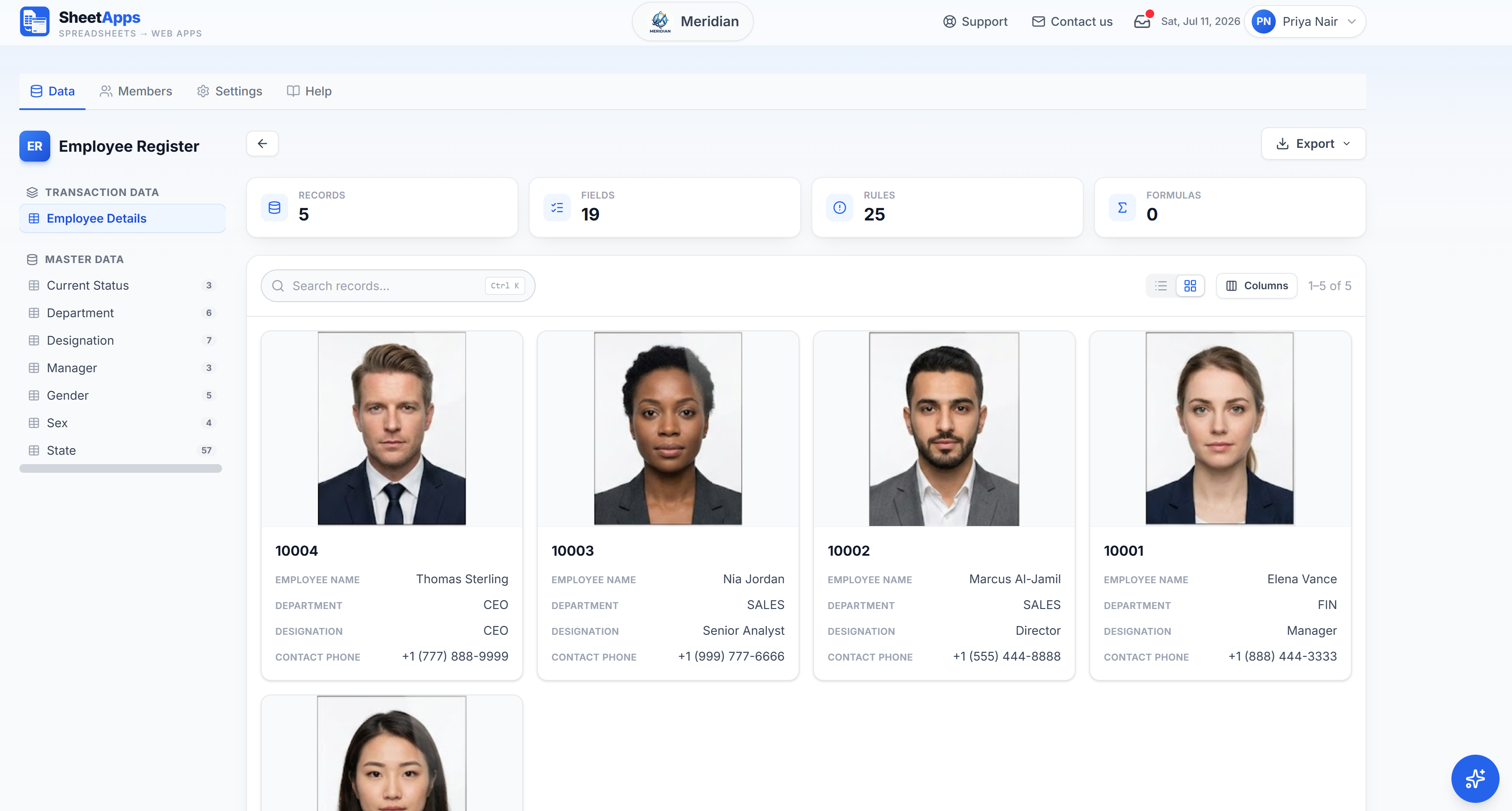Image resolution: width=1512 pixels, height=811 pixels.
Task: Open Thomas Sterling's photo
Action: (391, 428)
